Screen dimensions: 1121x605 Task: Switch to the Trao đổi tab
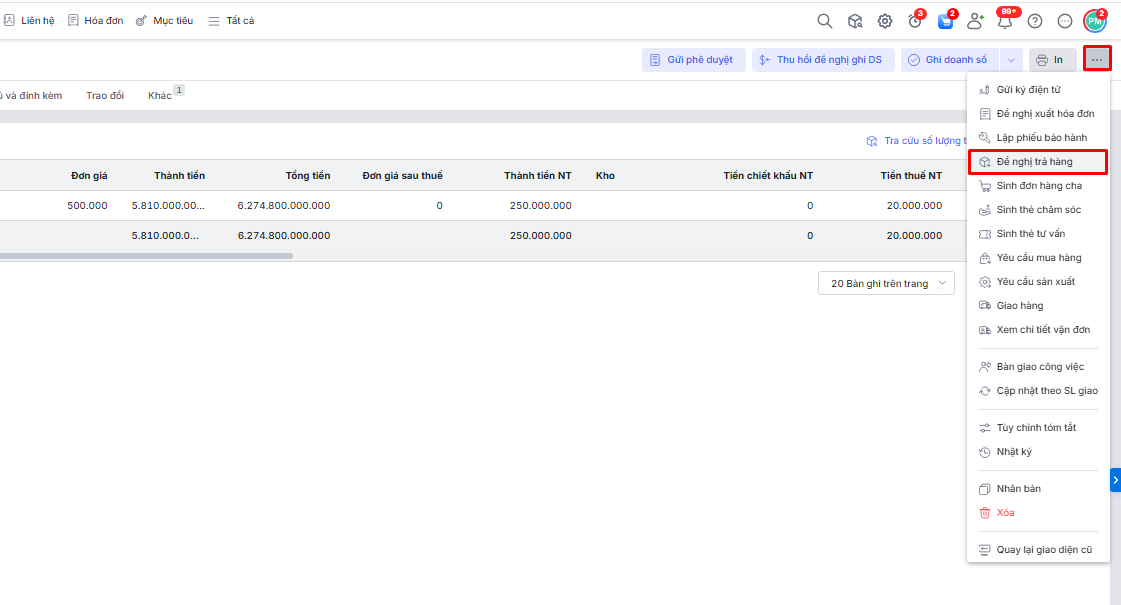(x=105, y=96)
